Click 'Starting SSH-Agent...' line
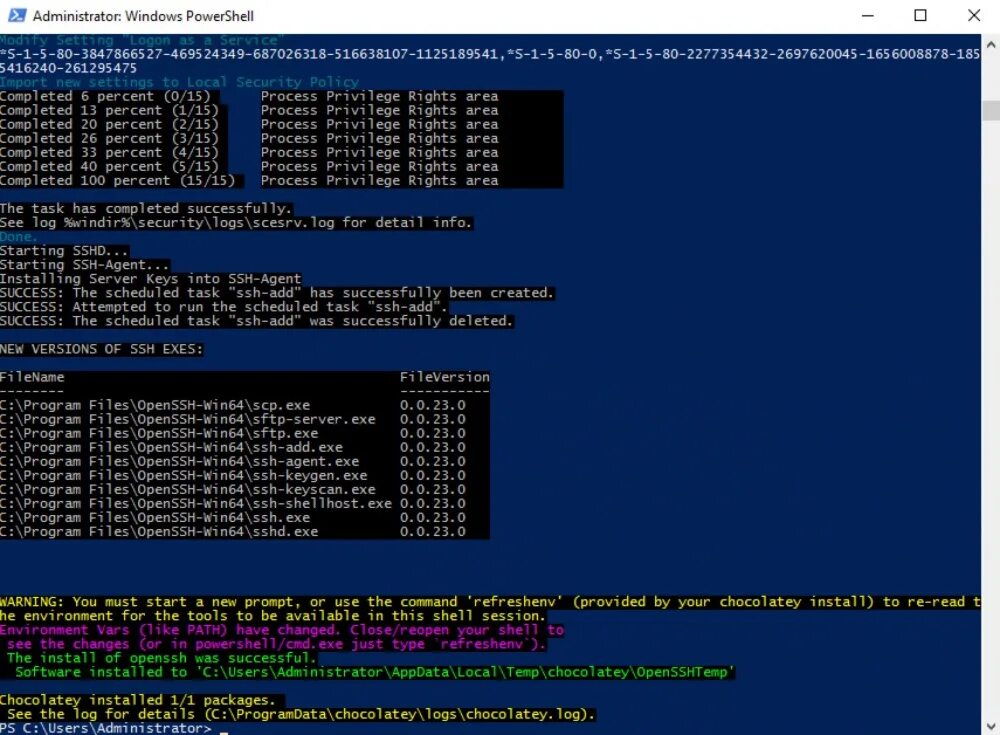The image size is (1000, 735). tap(84, 265)
